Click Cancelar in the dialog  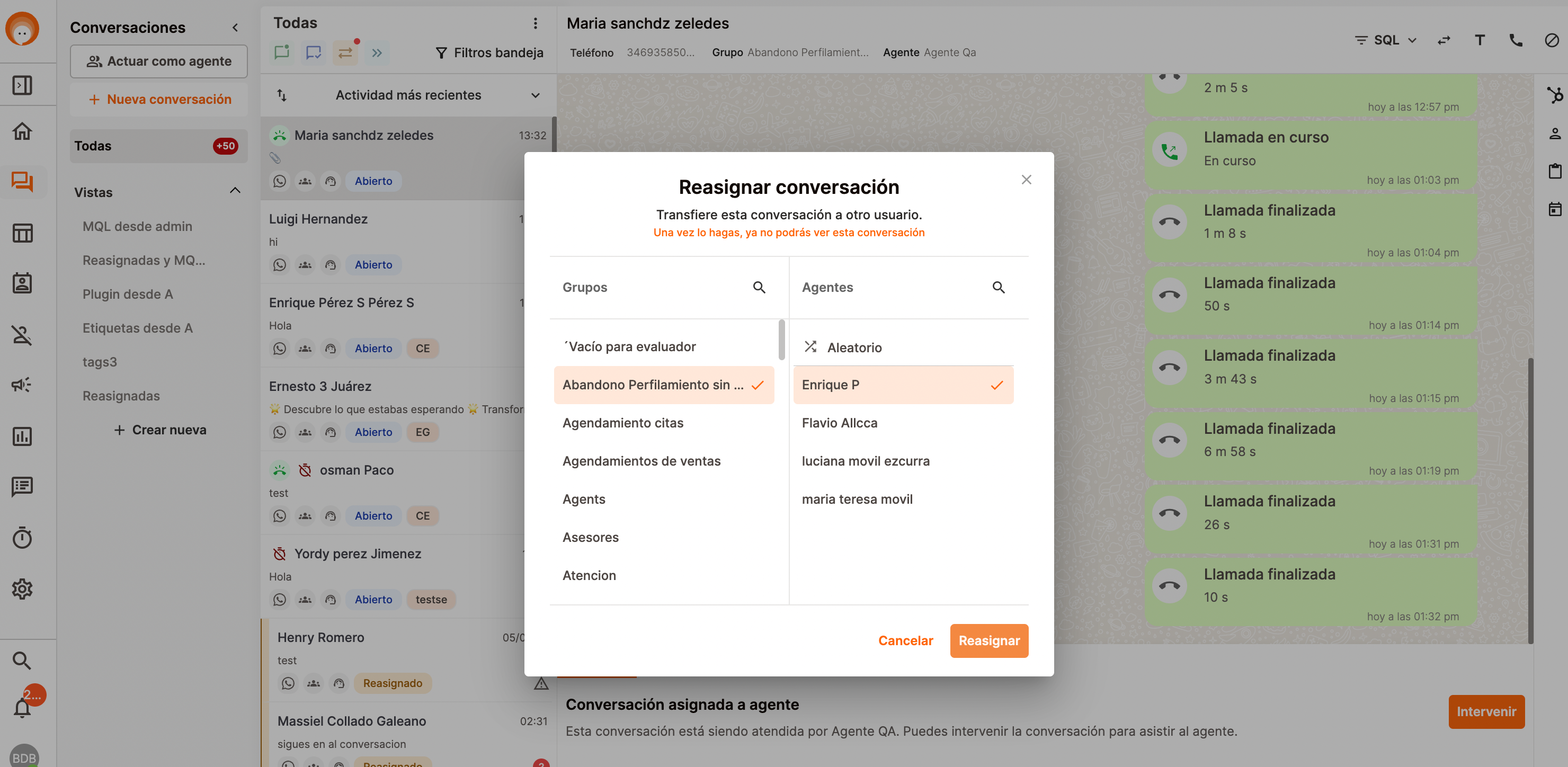pyautogui.click(x=905, y=640)
